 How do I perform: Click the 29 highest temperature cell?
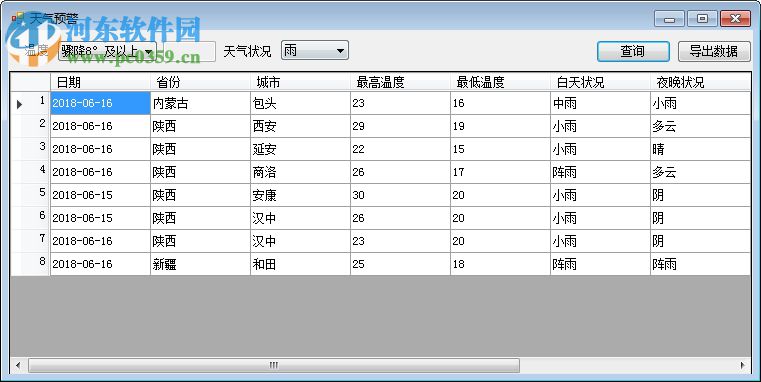[x=400, y=126]
